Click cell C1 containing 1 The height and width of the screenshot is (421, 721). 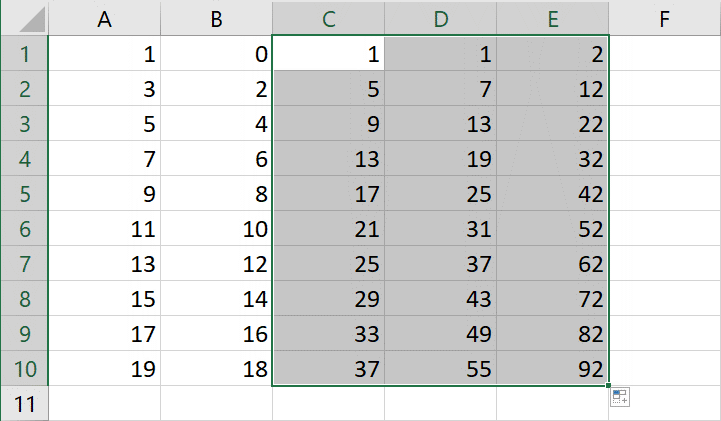328,55
